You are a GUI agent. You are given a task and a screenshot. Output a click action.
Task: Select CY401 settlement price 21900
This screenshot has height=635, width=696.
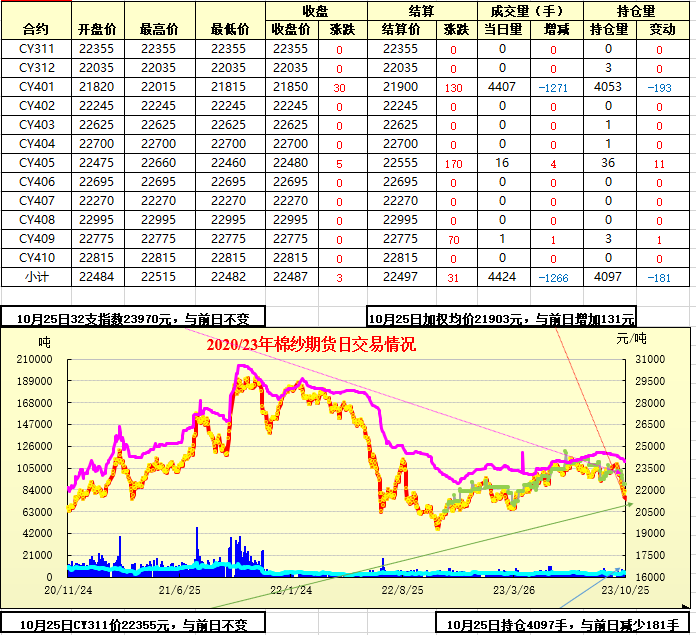click(x=400, y=87)
